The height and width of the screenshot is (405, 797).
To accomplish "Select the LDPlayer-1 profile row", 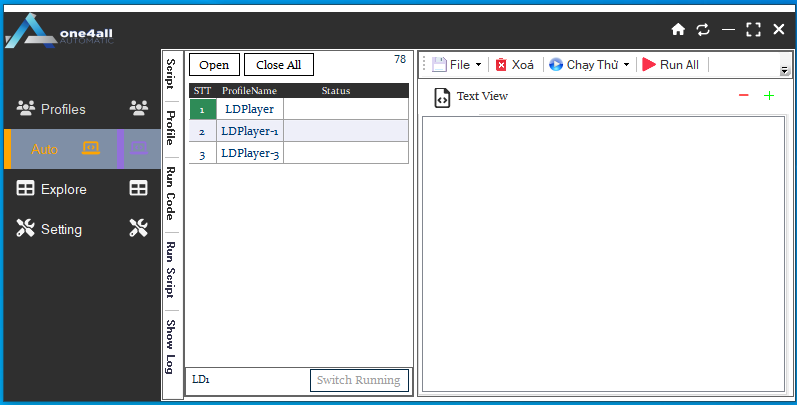I will point(250,131).
